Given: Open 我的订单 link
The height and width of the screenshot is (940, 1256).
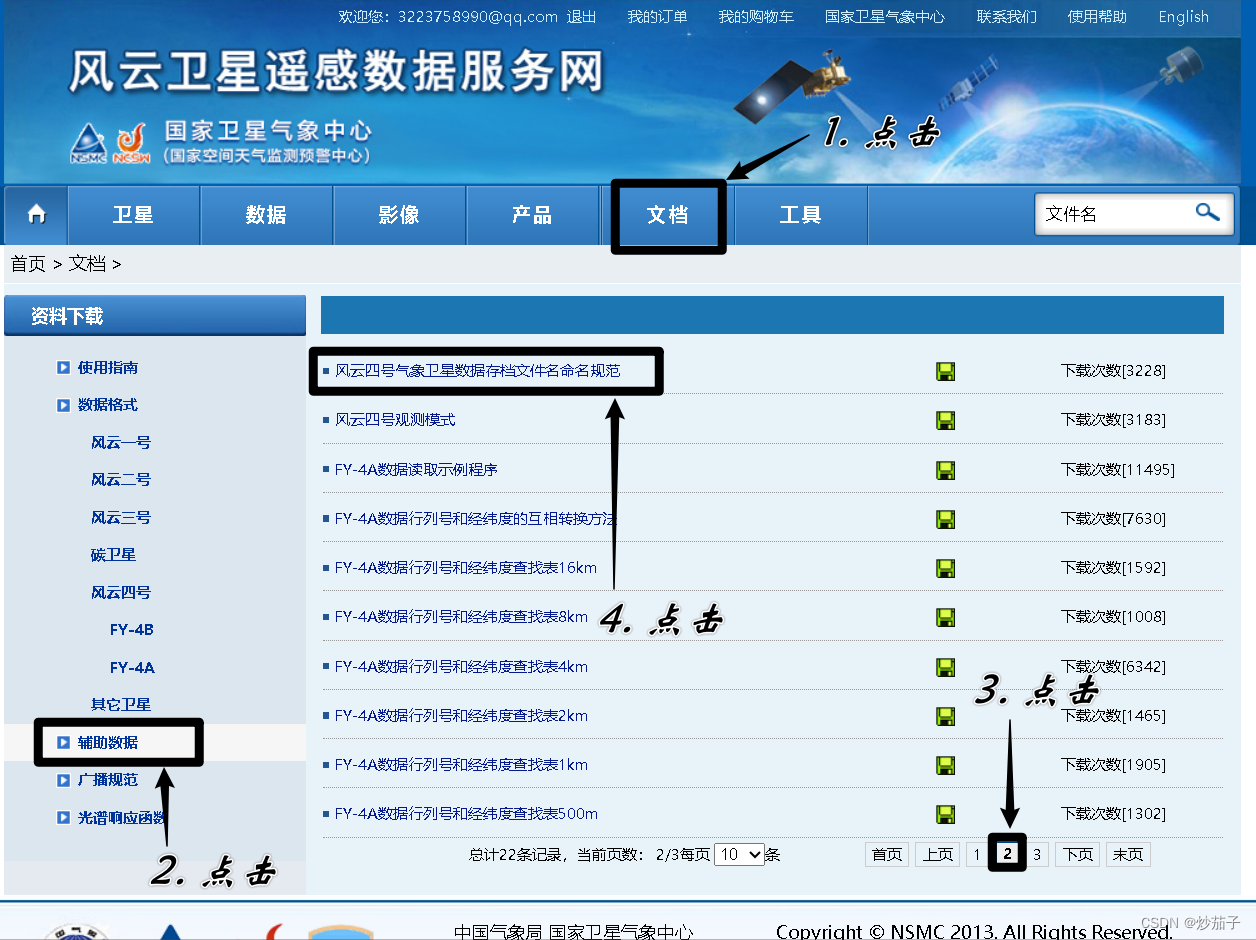Looking at the screenshot, I should click(657, 16).
